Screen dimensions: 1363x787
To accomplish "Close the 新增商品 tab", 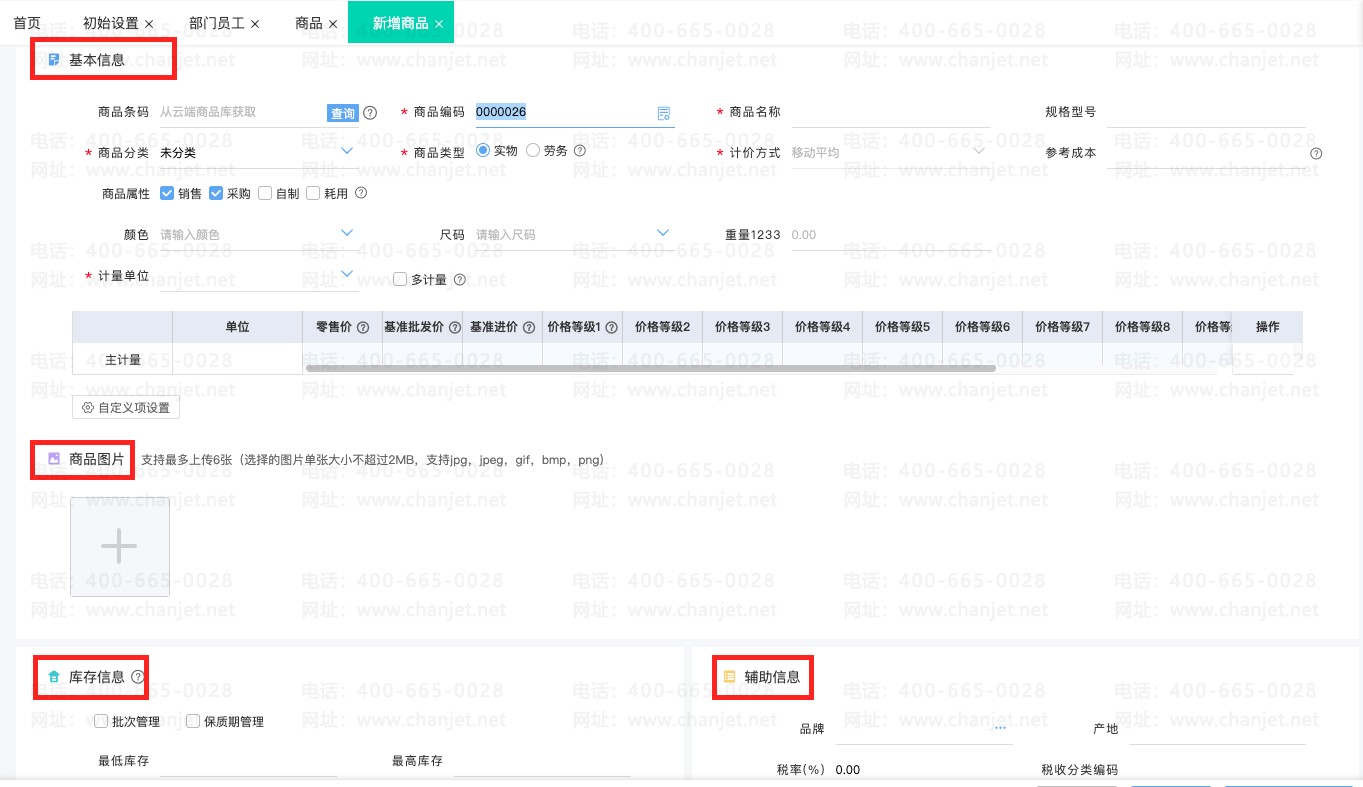I will click(x=439, y=23).
